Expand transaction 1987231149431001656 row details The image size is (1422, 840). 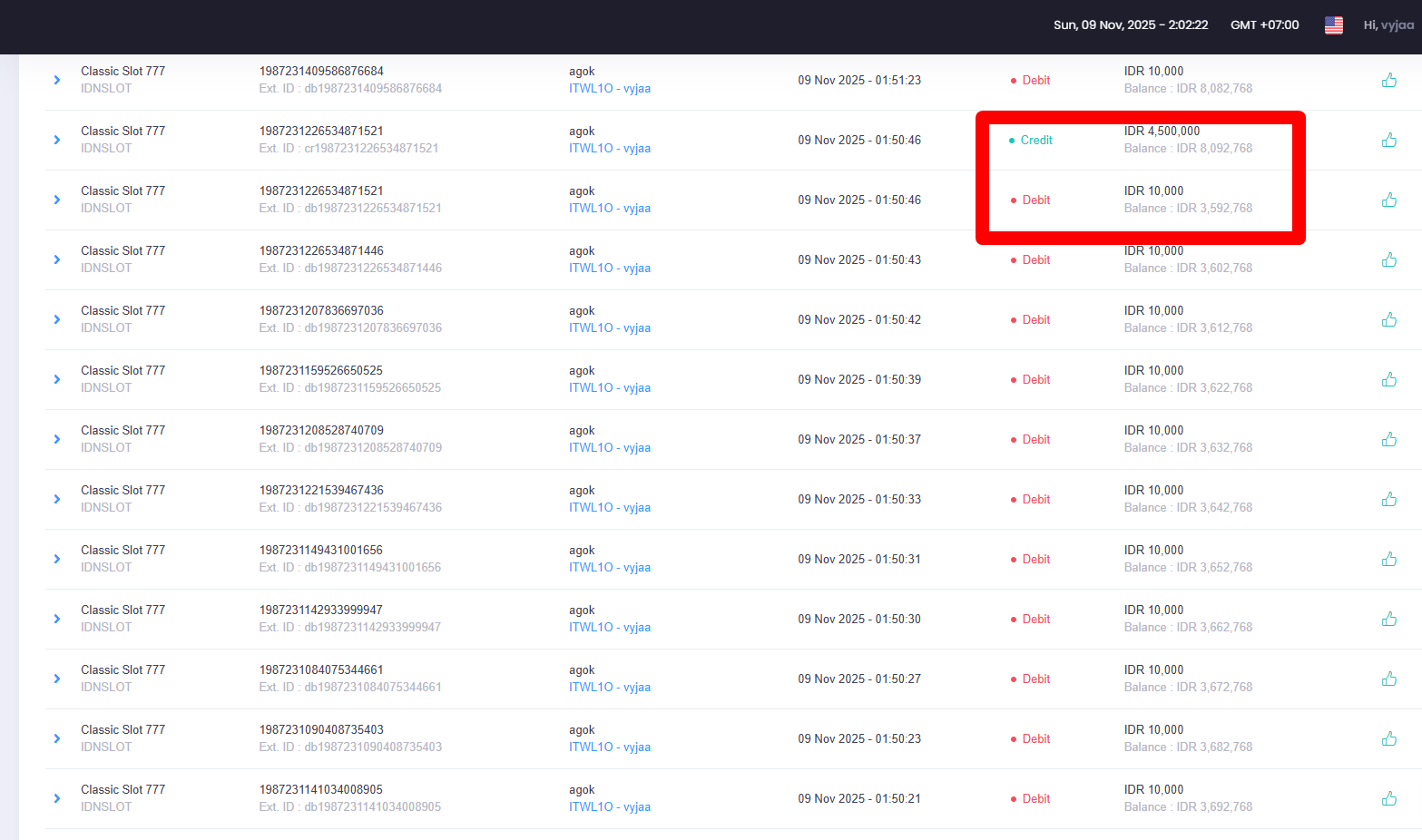pos(57,559)
